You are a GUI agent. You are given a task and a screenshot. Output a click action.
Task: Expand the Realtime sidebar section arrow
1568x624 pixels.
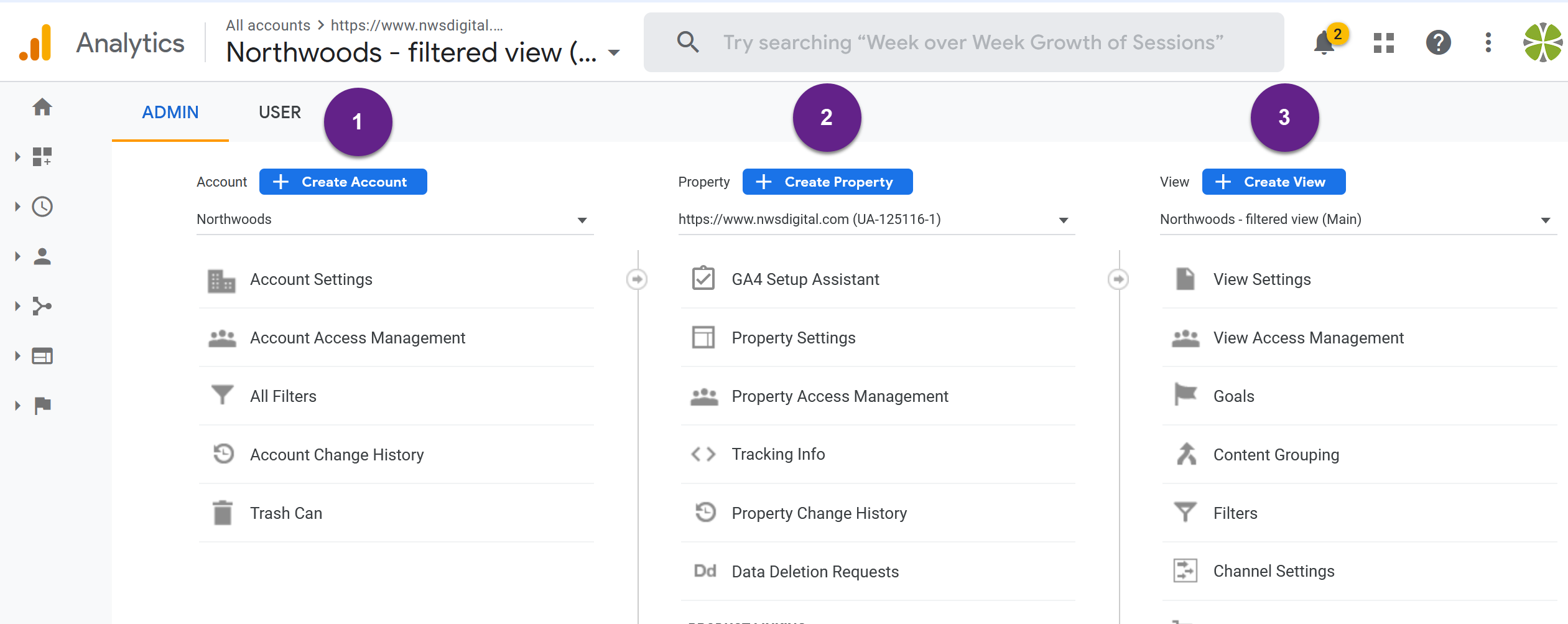(x=17, y=207)
